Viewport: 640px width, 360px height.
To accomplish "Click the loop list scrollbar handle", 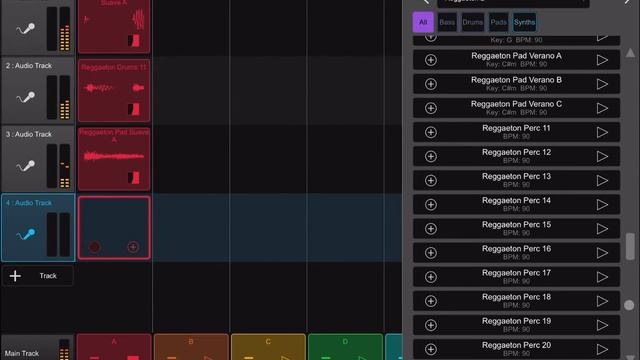I will click(630, 246).
